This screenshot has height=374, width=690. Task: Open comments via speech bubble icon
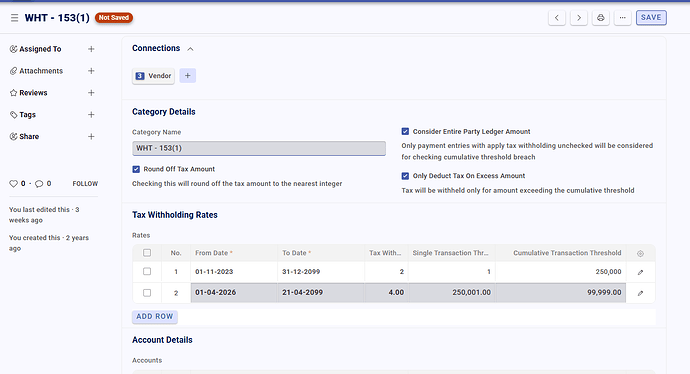click(x=39, y=183)
